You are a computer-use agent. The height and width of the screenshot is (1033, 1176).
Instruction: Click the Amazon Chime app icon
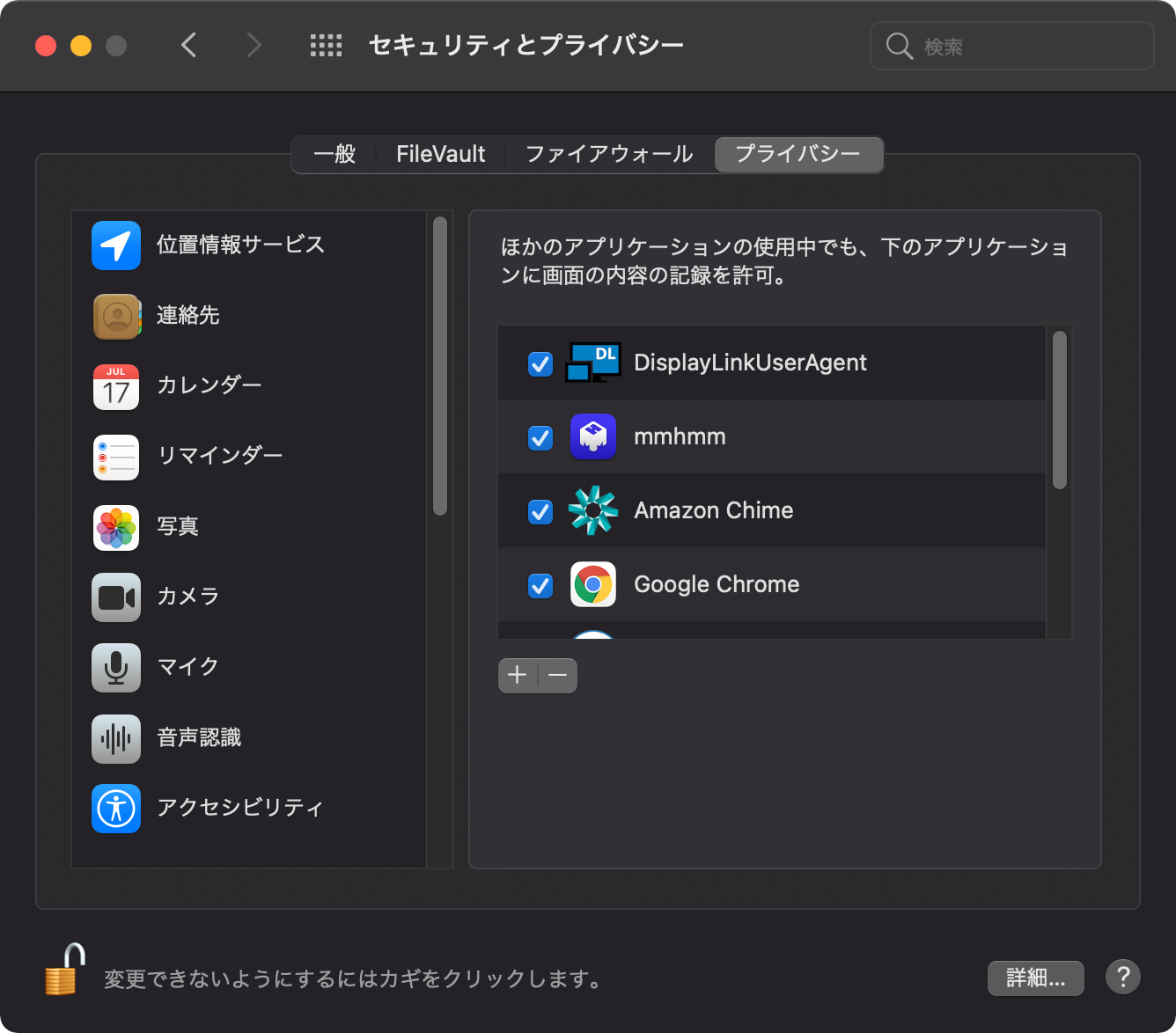[593, 510]
